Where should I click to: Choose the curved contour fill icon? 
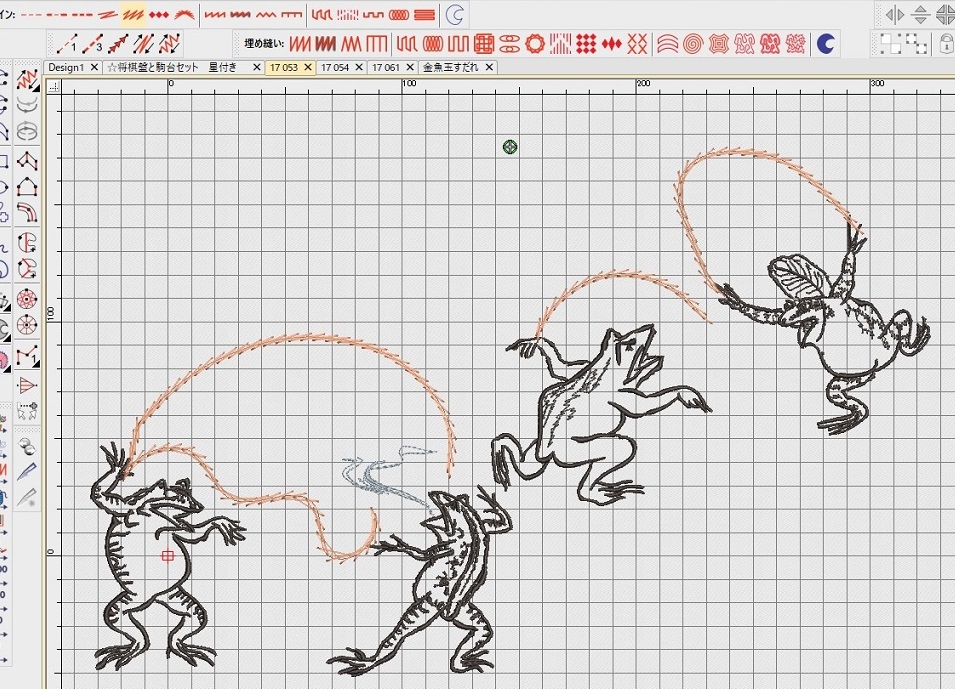click(x=667, y=44)
